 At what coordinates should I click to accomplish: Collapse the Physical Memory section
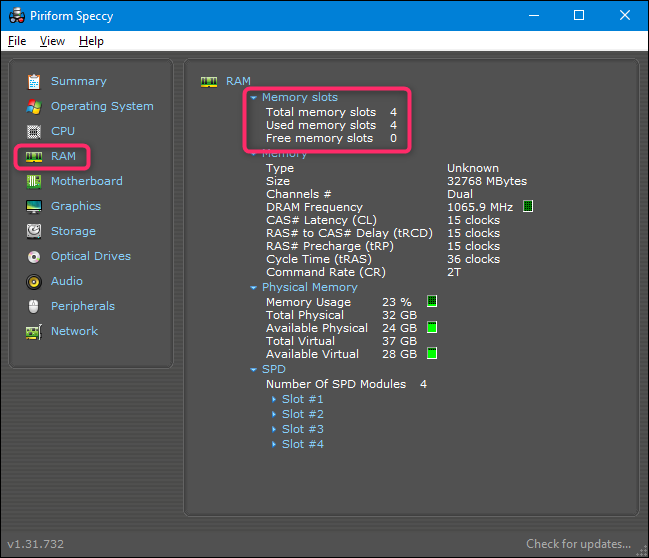pos(254,287)
